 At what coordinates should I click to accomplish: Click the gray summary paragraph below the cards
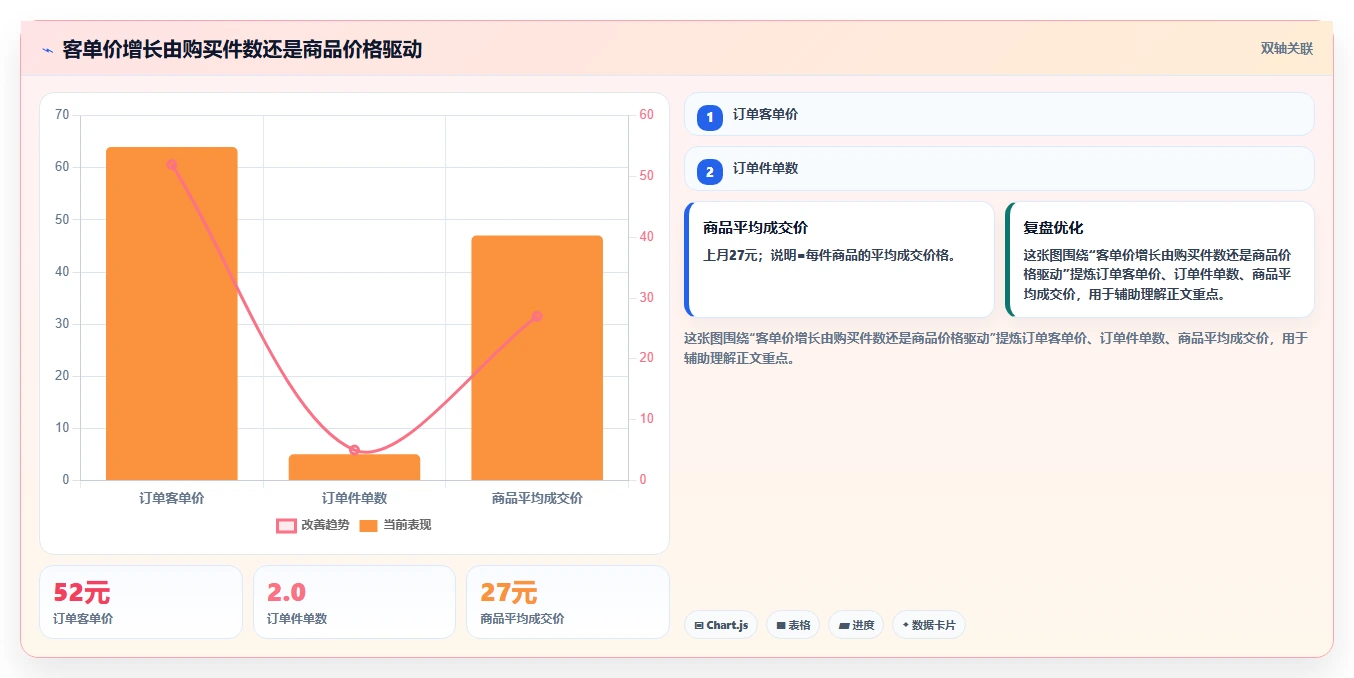[996, 348]
